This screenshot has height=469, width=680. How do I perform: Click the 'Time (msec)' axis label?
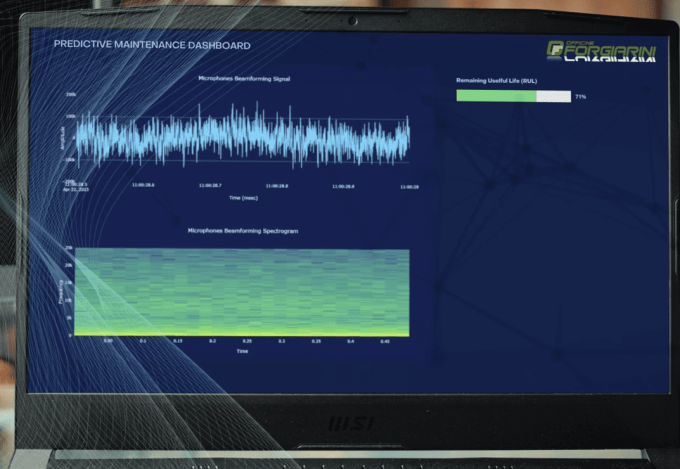pos(243,198)
